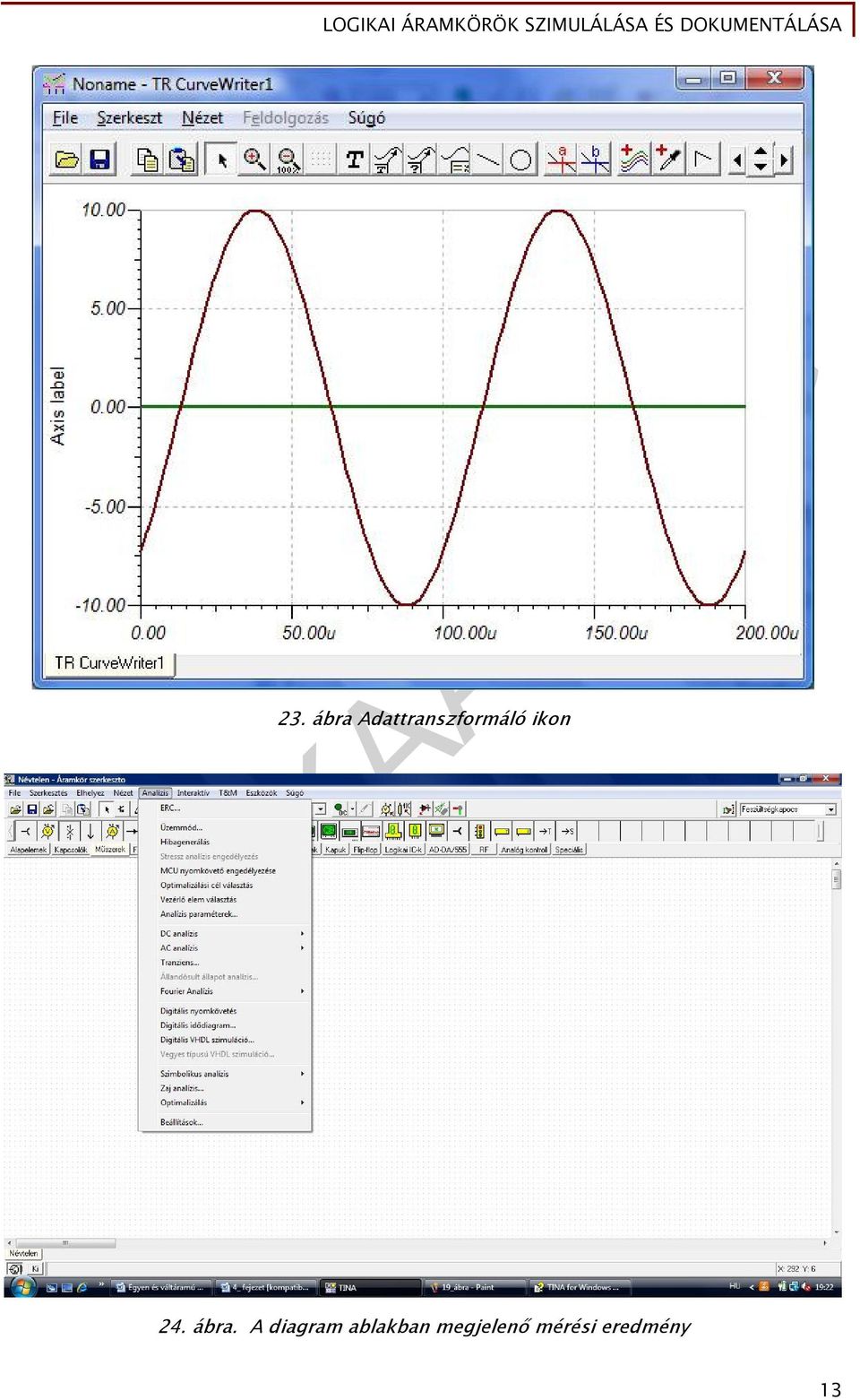Screen dimensions: 860x1400
Task: Open TINA taskbar button
Action: (x=370, y=1287)
